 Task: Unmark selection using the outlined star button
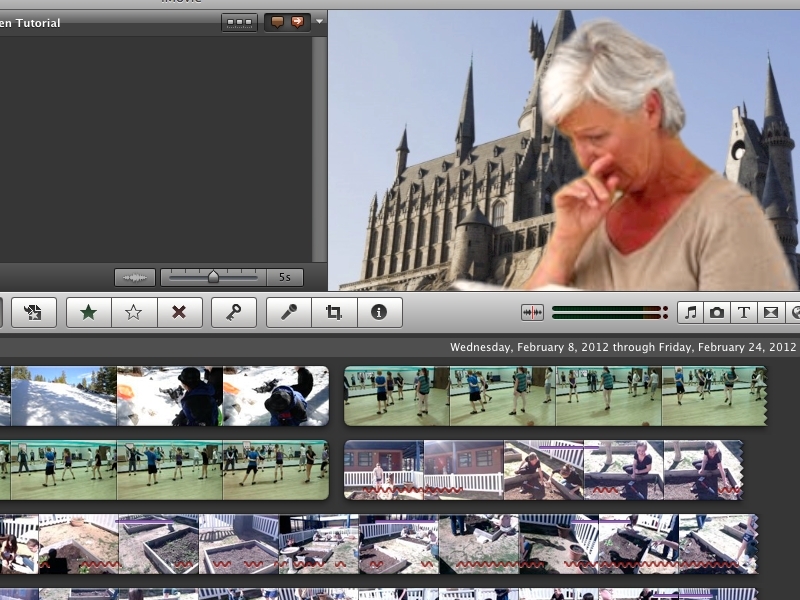pyautogui.click(x=134, y=312)
